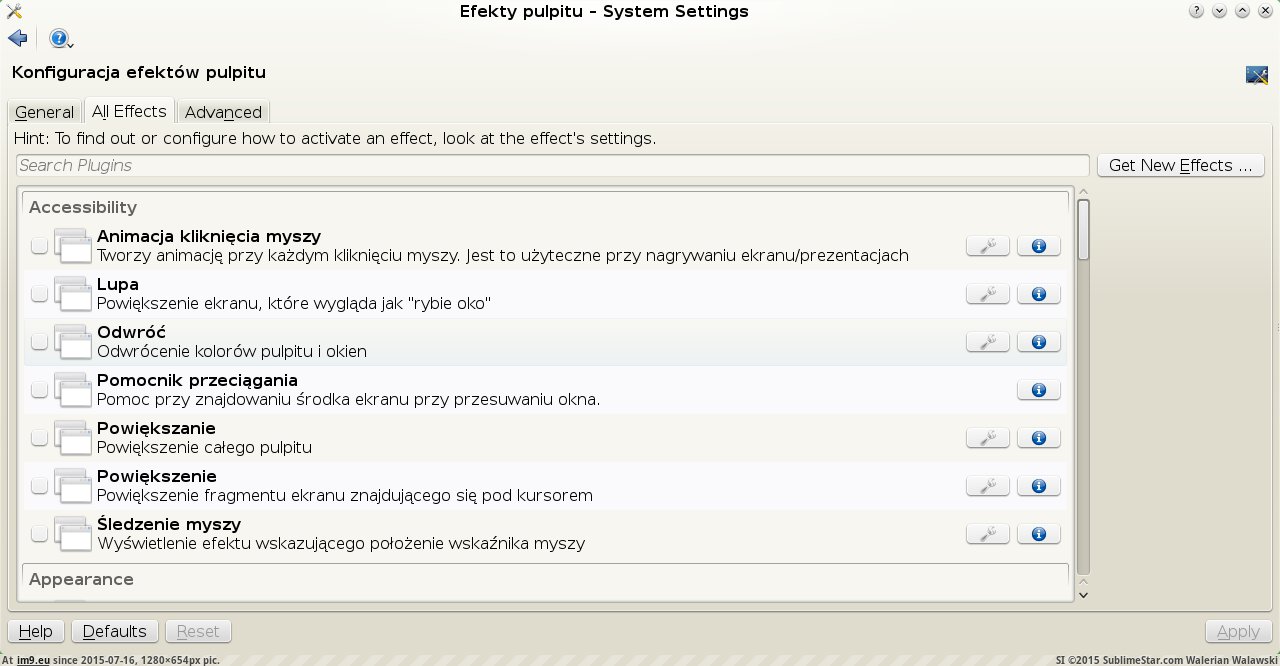This screenshot has height=666, width=1280.
Task: Configure the Odwróć effect via wrench
Action: pos(987,342)
